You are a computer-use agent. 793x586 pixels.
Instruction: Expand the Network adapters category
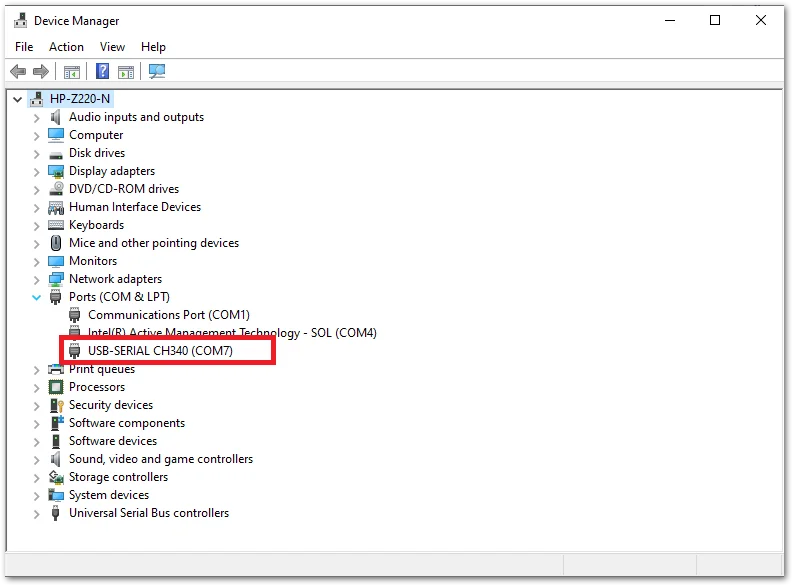36,280
